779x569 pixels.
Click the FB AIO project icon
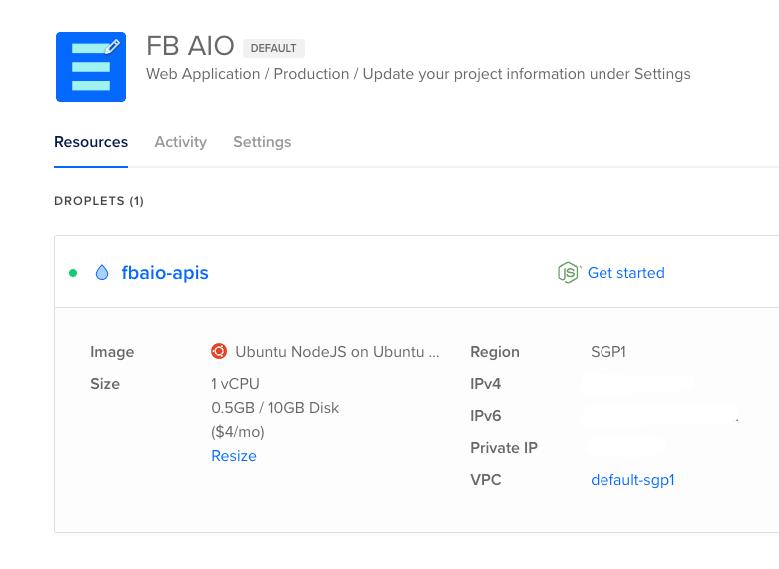click(x=91, y=67)
